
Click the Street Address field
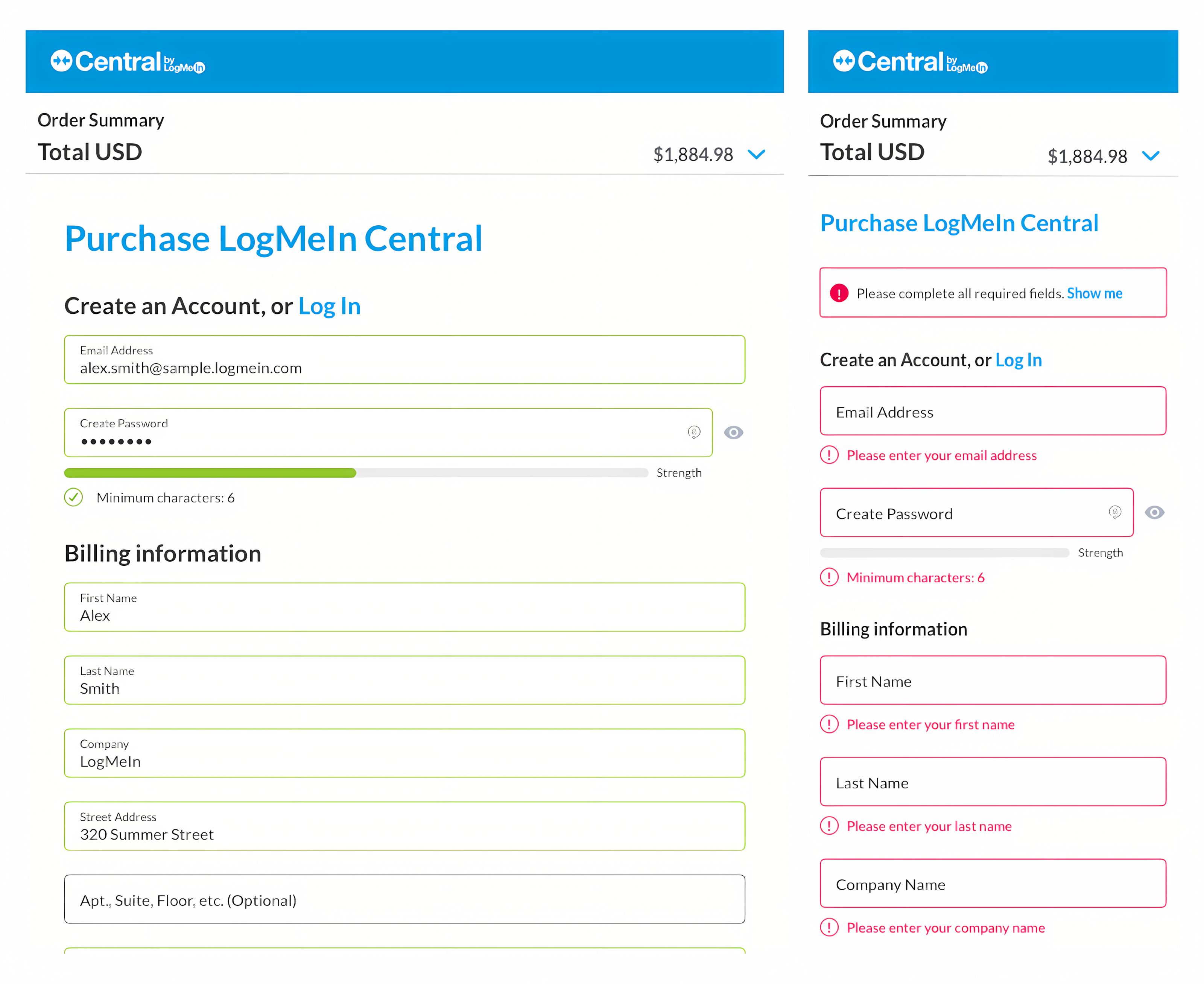tap(404, 826)
